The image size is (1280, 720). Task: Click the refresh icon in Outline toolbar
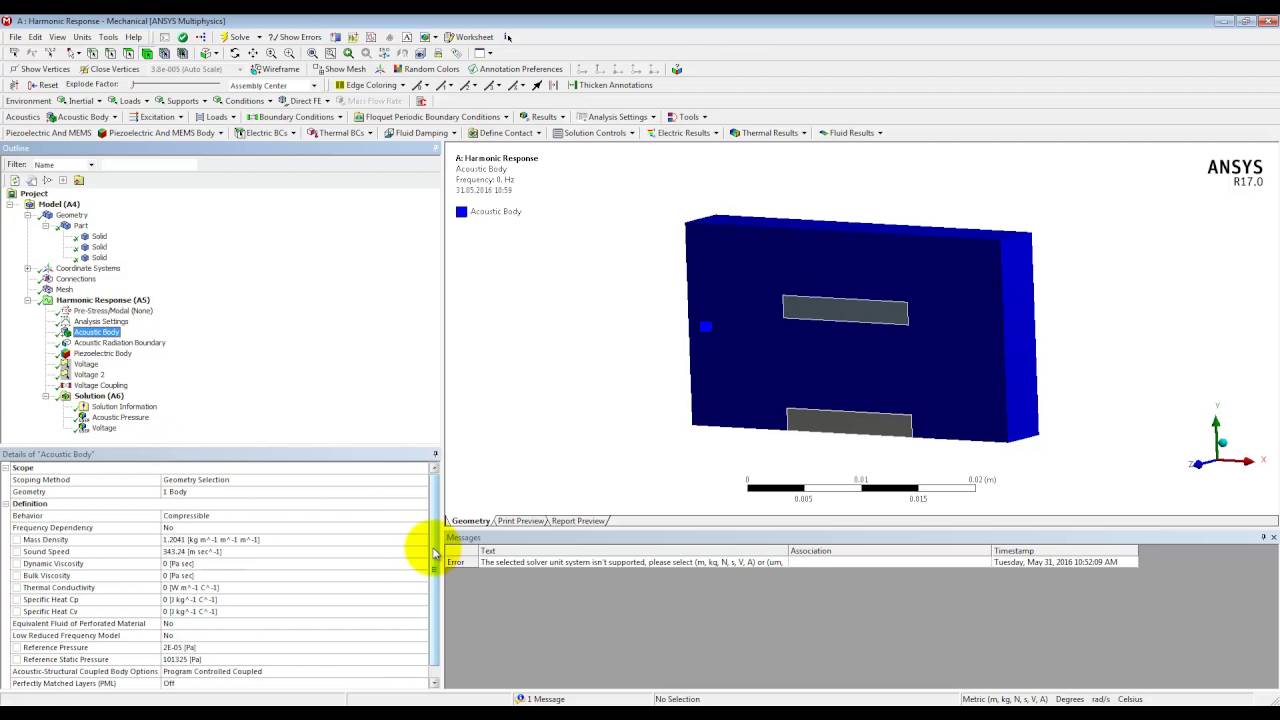point(15,180)
